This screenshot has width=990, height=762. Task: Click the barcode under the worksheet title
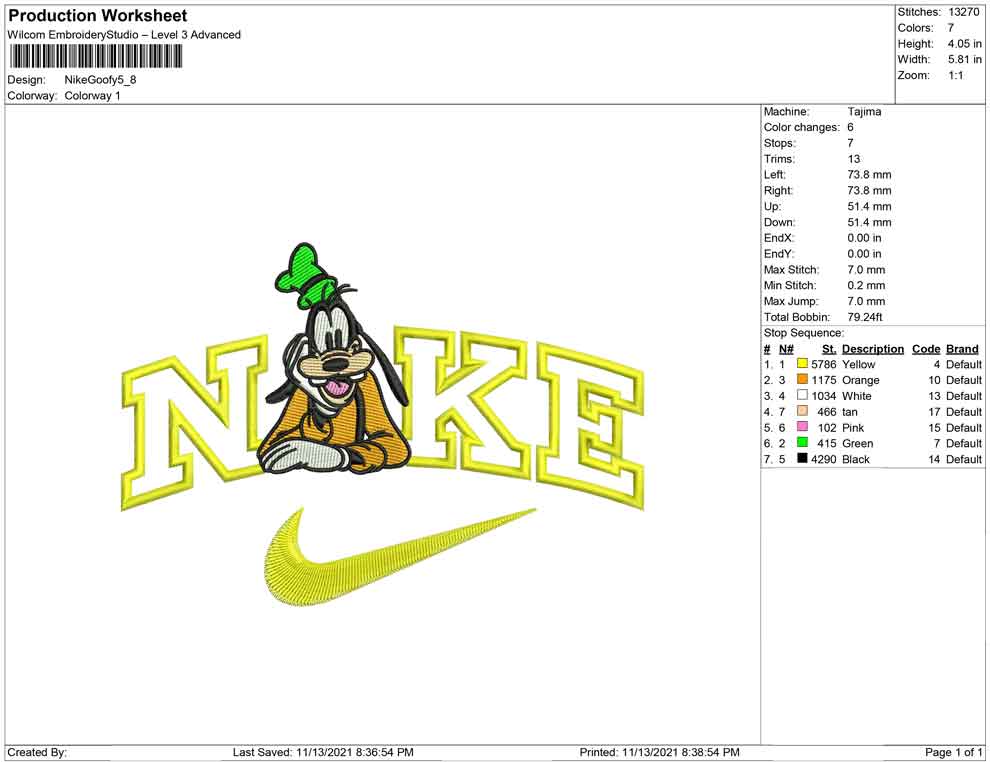coord(95,56)
